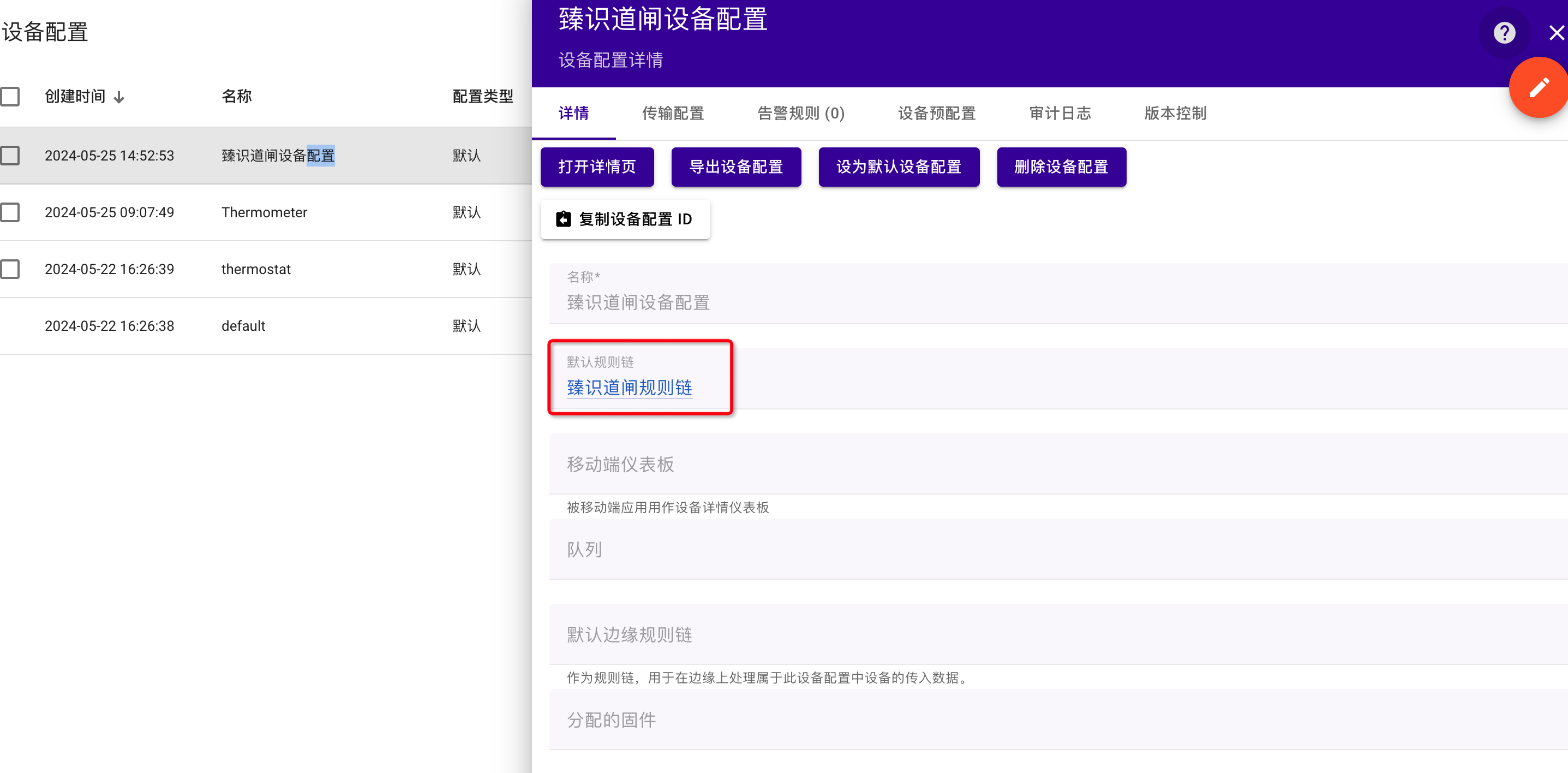Click the 2024-05-25 14:52:53 timestamp cell
This screenshot has width=1568, height=773.
110,156
